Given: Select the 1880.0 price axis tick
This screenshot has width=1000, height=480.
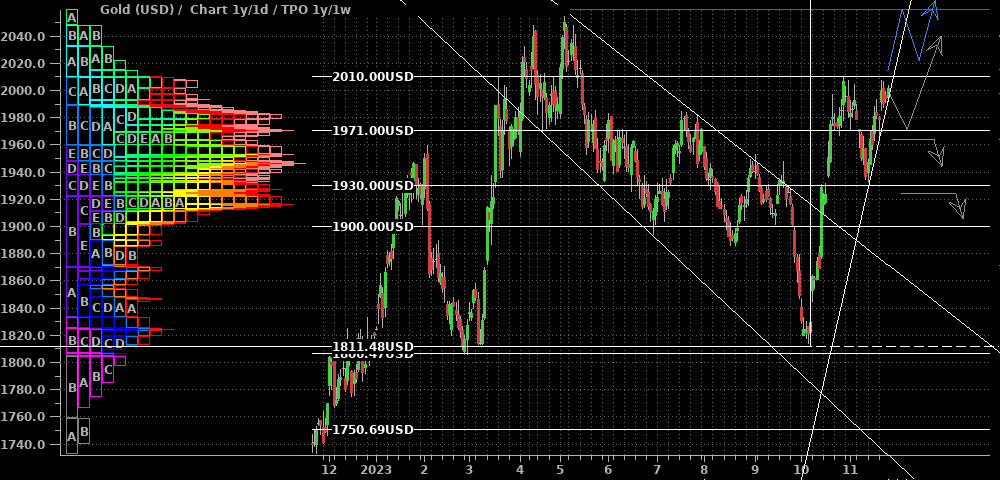Looking at the screenshot, I should 24,254.
